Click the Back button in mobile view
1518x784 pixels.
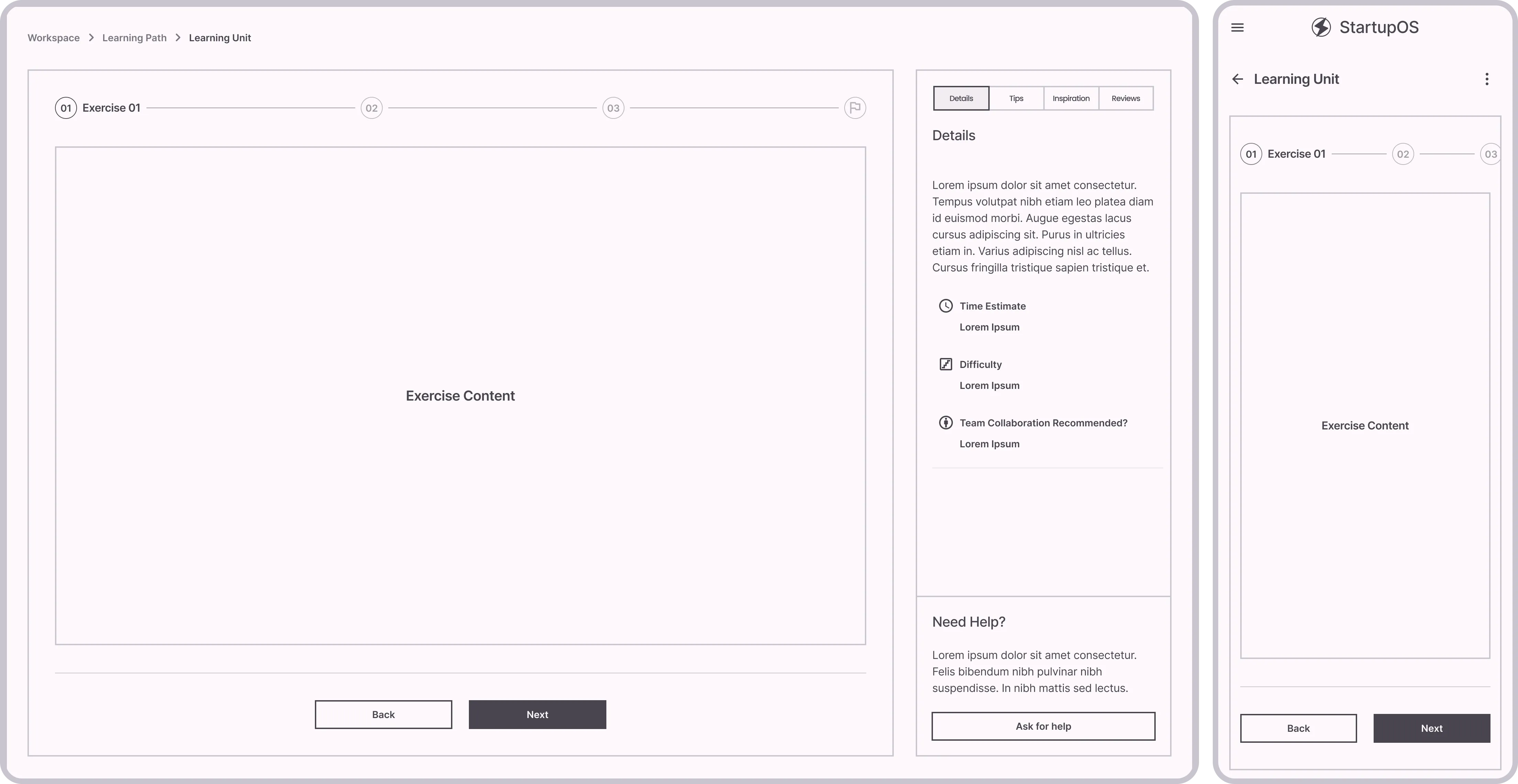[x=1298, y=728]
